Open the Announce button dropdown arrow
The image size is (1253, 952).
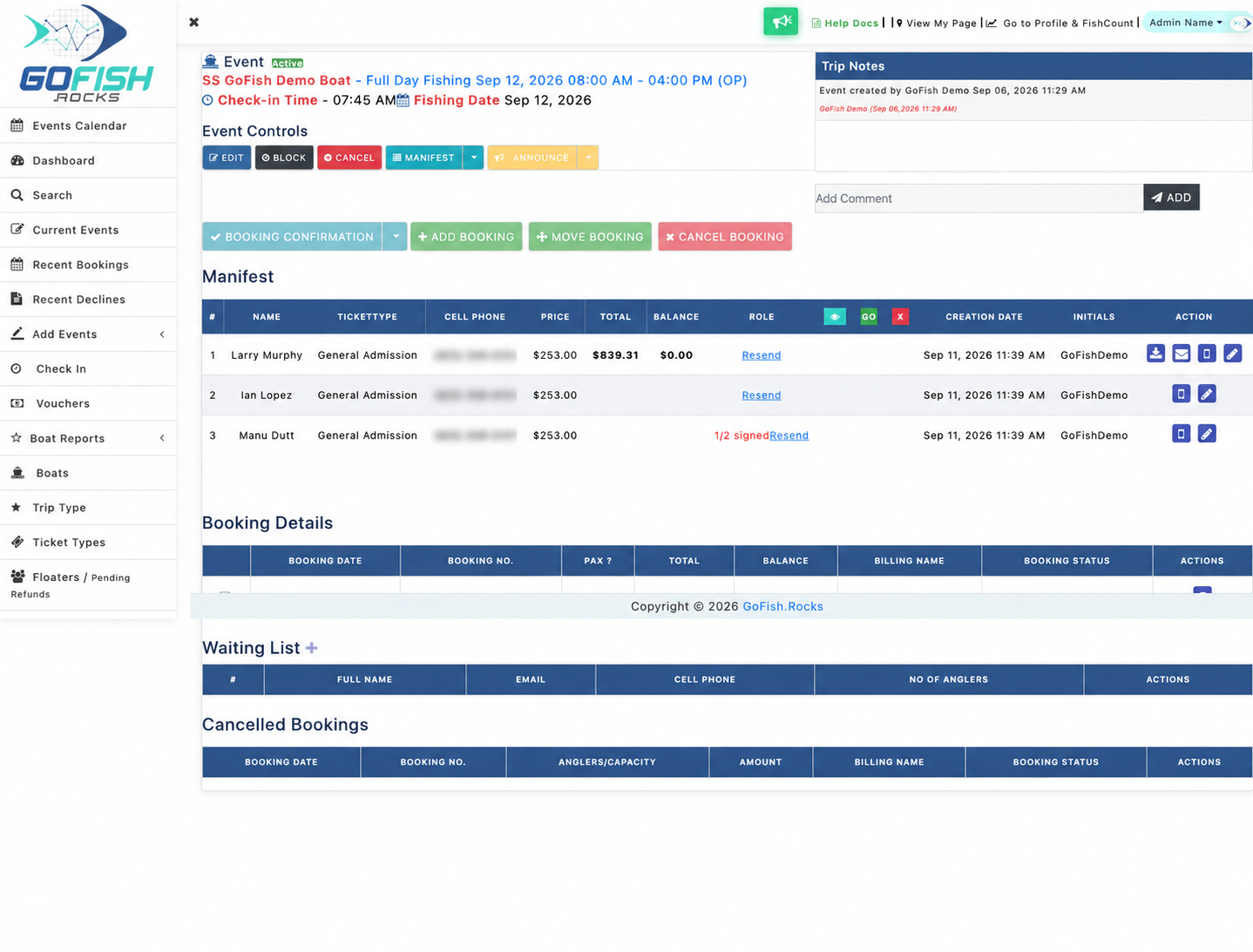click(588, 158)
